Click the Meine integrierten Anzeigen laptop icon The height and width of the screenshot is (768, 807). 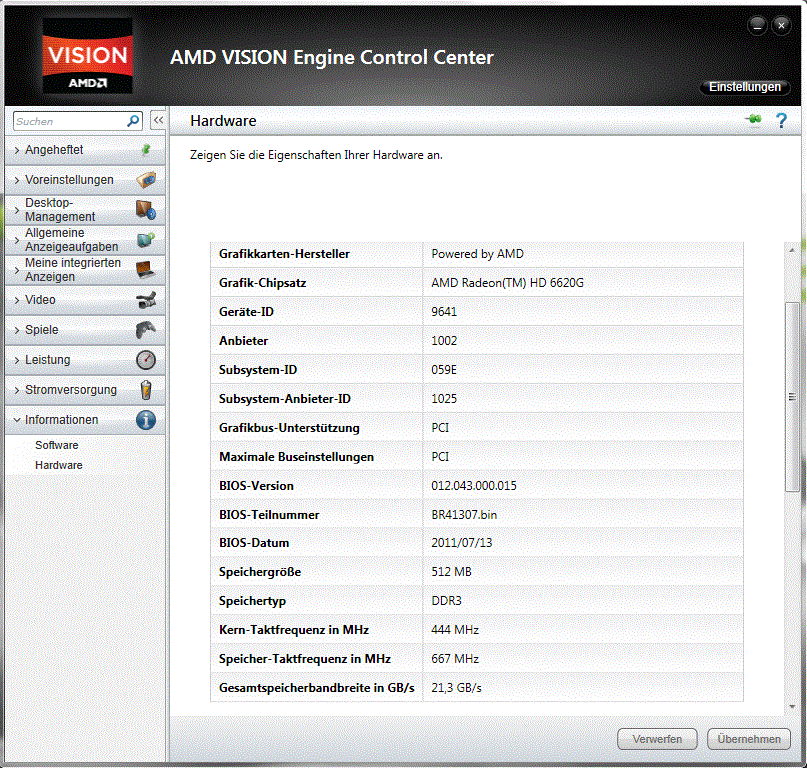point(146,269)
